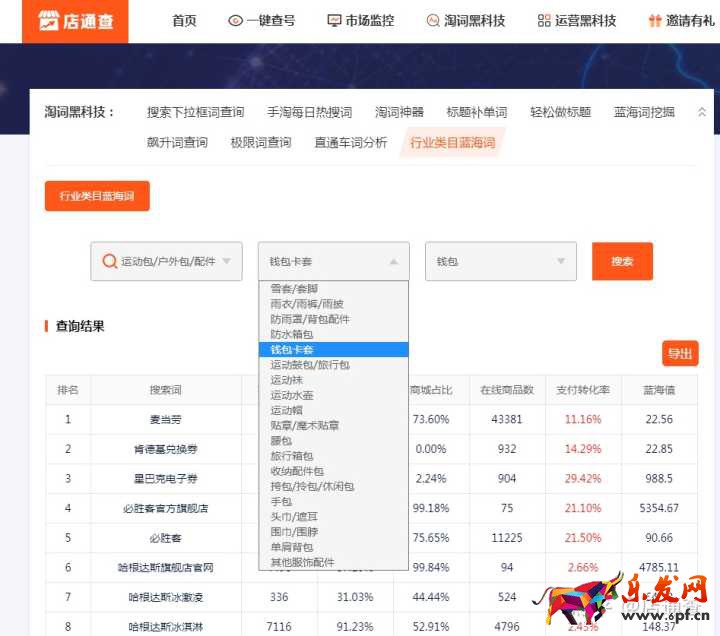
Task: Click the eye icon beside 一键查号
Action: (x=235, y=21)
